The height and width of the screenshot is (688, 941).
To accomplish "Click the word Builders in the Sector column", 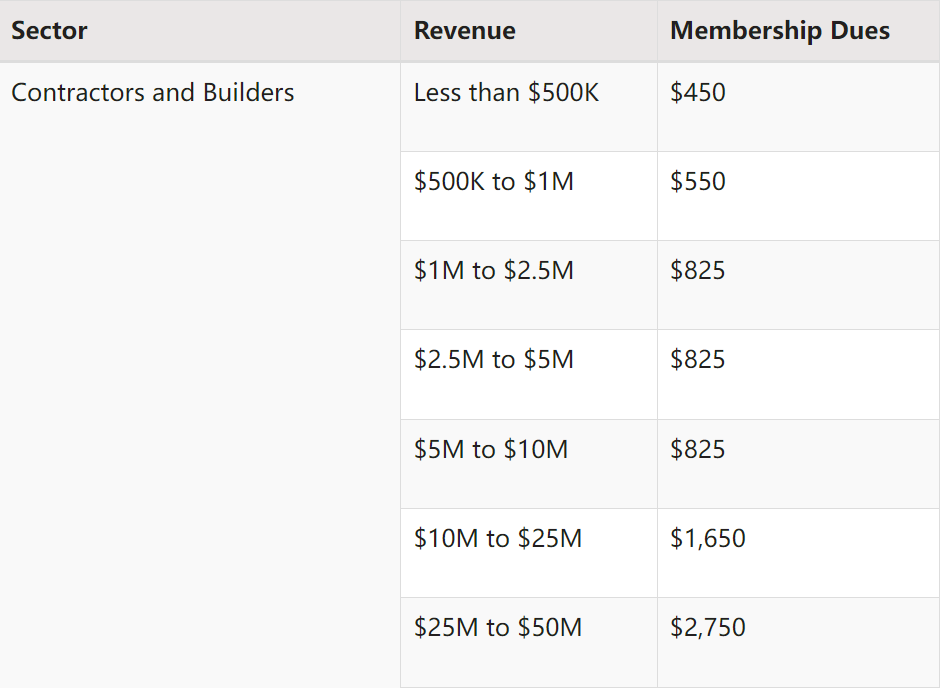I will click(x=249, y=93).
